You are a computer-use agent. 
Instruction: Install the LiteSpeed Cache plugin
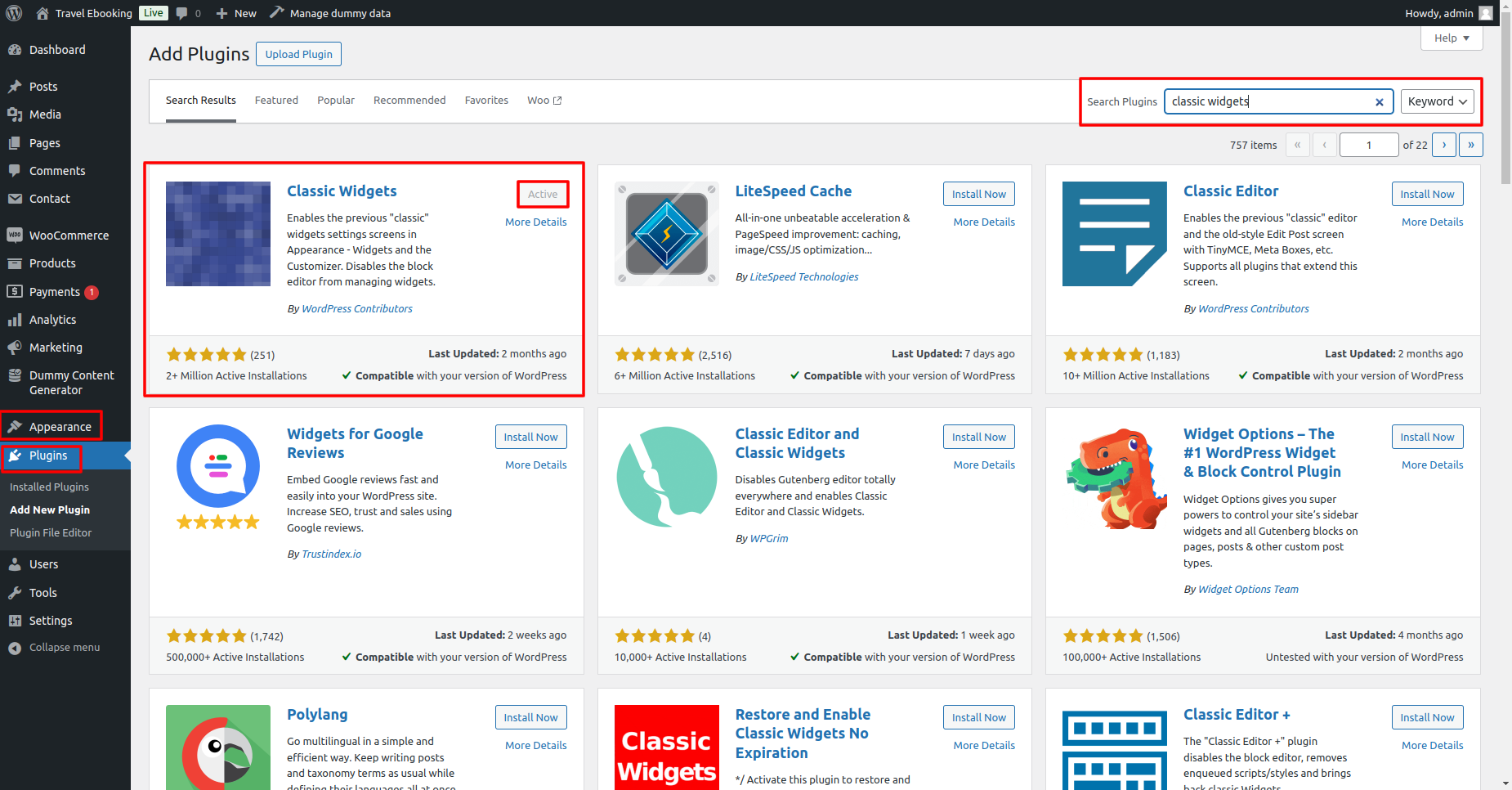pos(978,194)
